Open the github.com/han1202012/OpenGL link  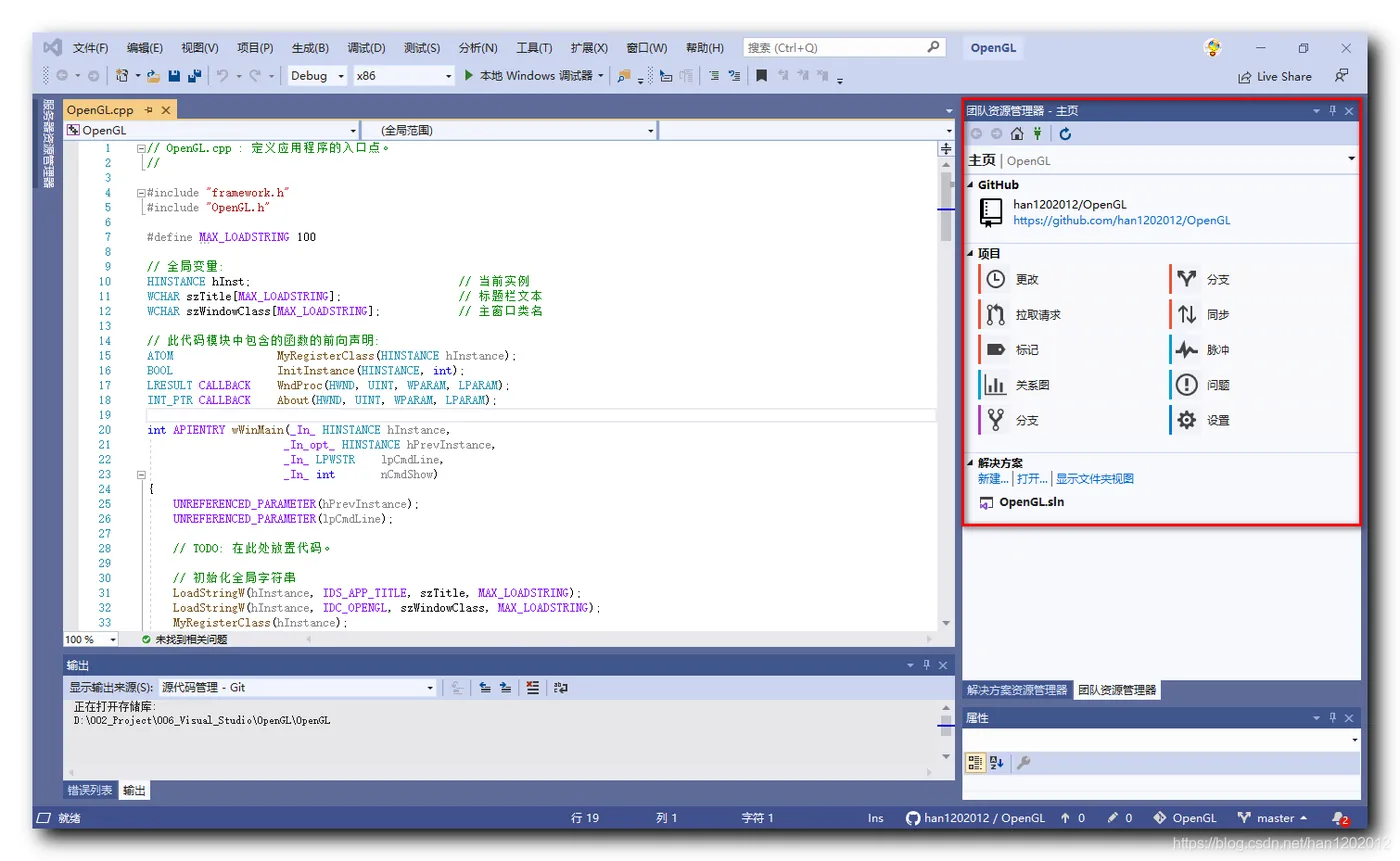1122,220
